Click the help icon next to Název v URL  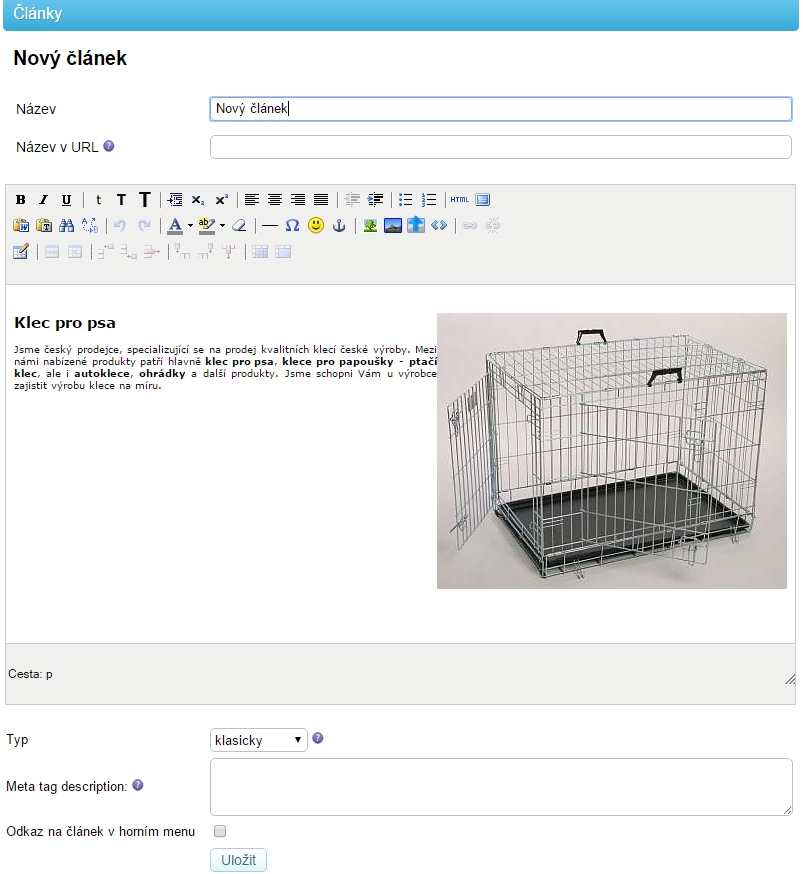(x=109, y=146)
